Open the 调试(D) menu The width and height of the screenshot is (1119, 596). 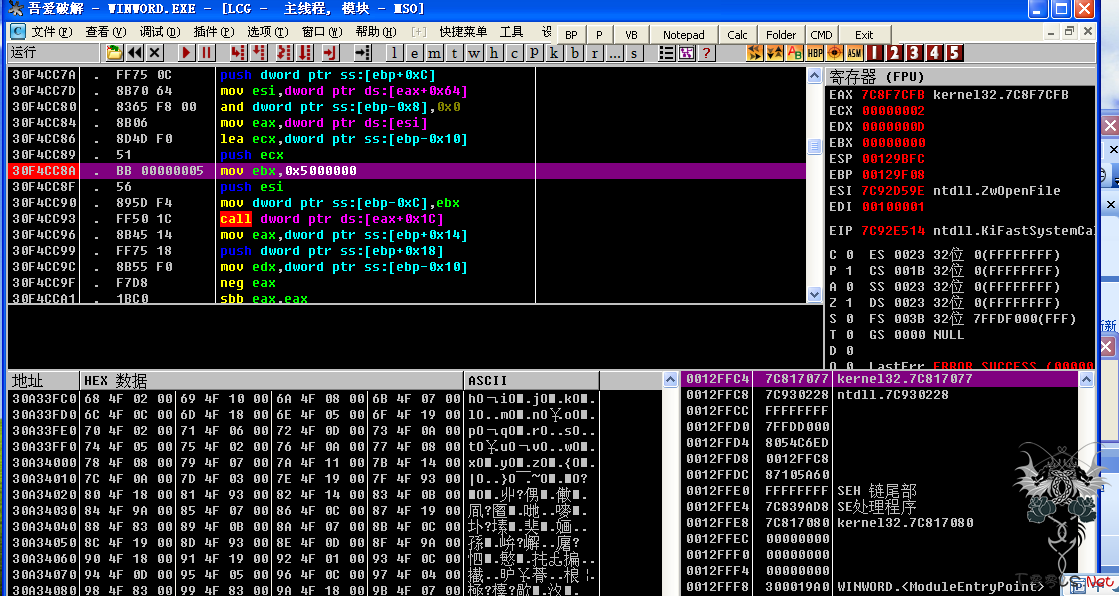coord(160,32)
